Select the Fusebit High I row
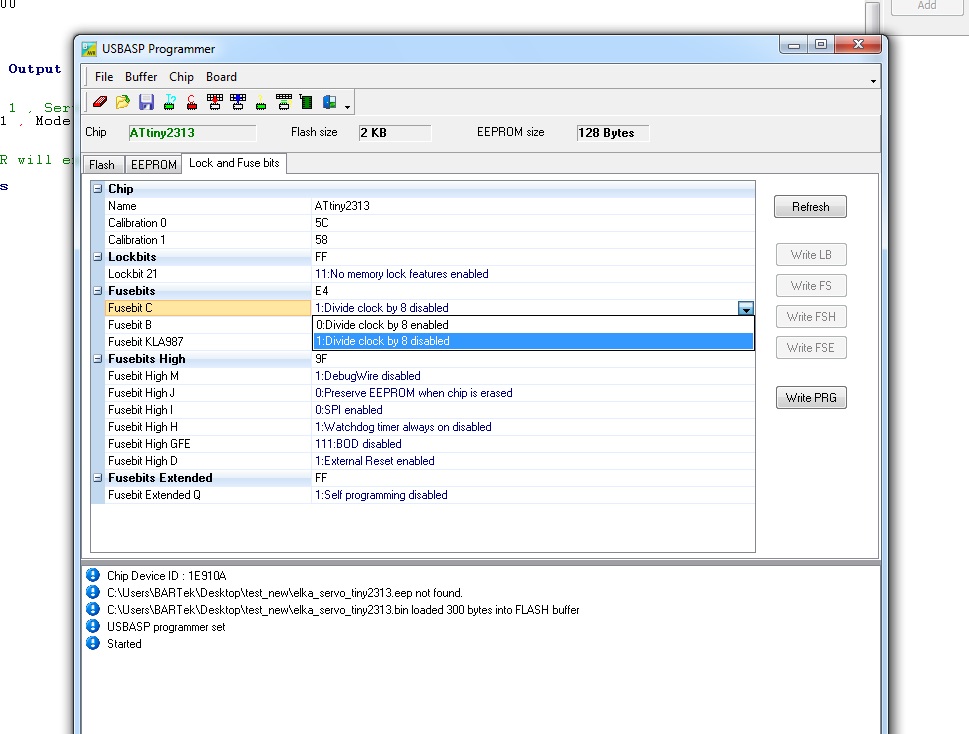 [x=430, y=410]
